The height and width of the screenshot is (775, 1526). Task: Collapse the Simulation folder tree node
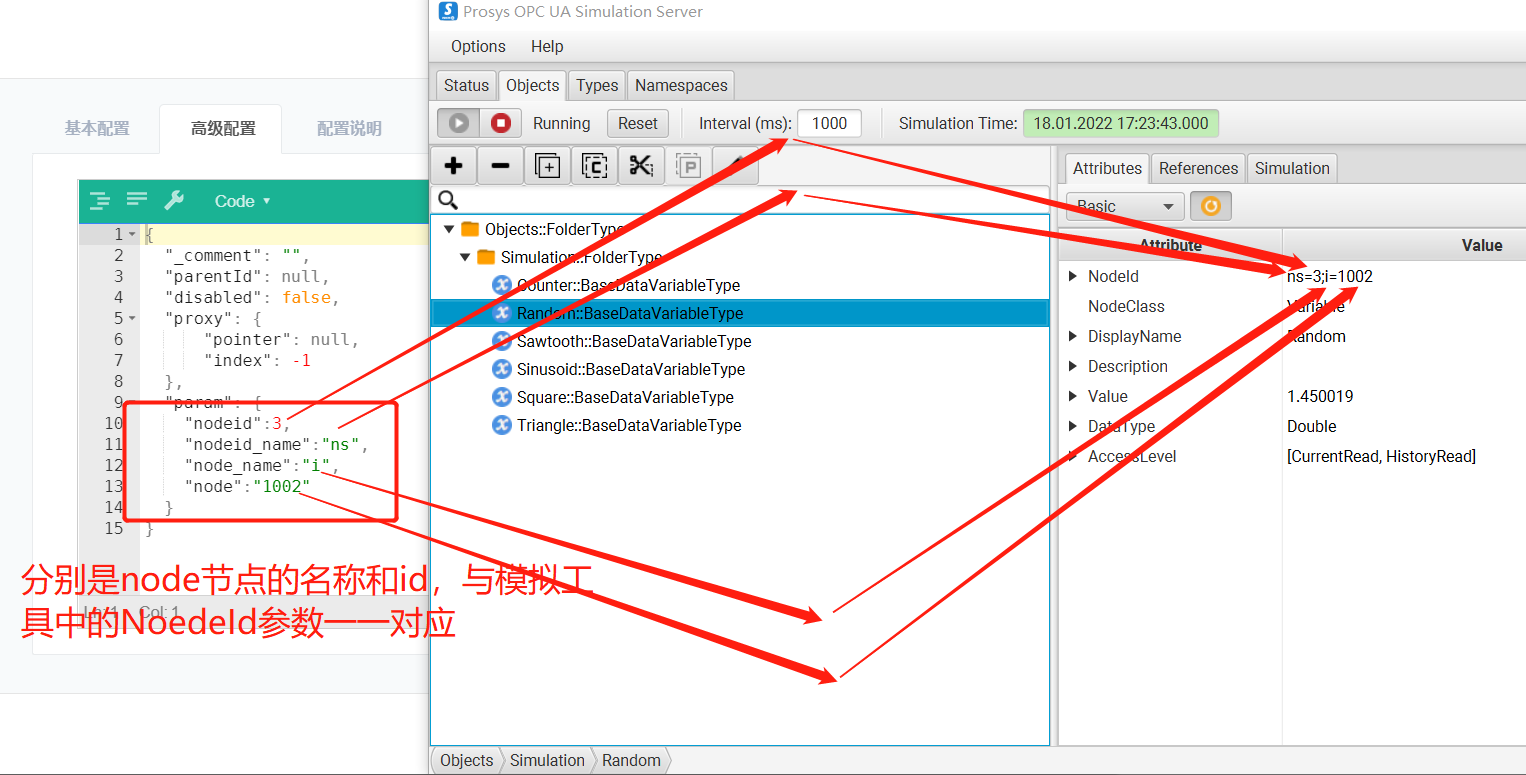click(x=466, y=257)
